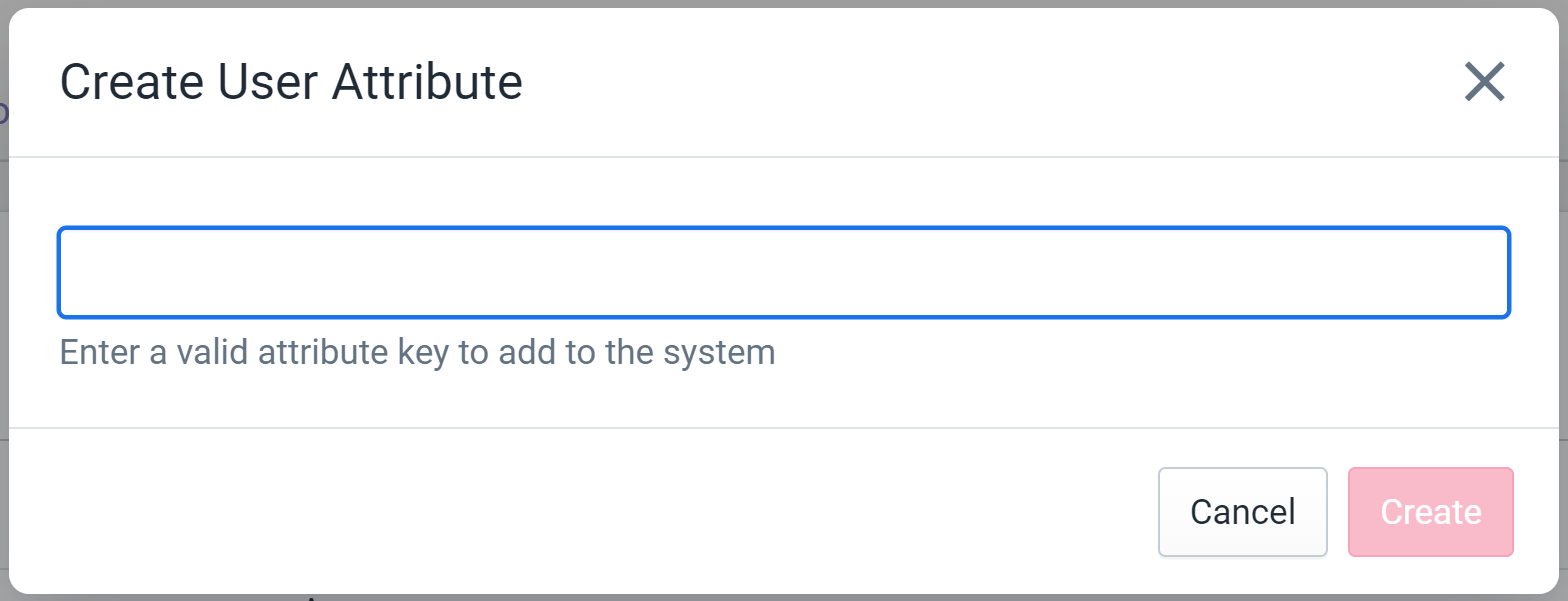Focus the attribute key text field
Viewport: 1568px width, 601px height.
(x=784, y=273)
